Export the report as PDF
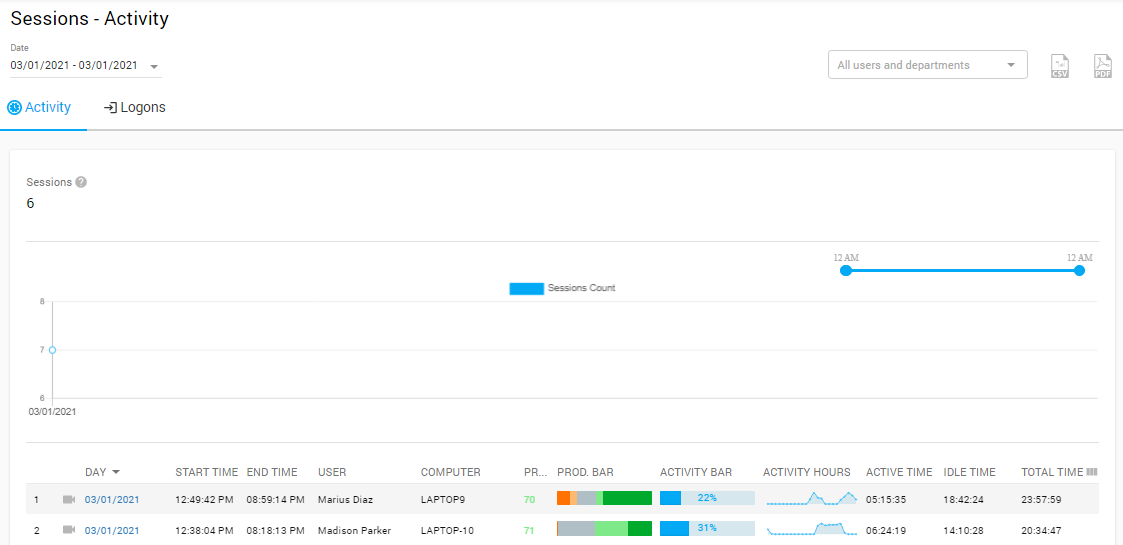This screenshot has height=545, width=1123. click(1102, 66)
